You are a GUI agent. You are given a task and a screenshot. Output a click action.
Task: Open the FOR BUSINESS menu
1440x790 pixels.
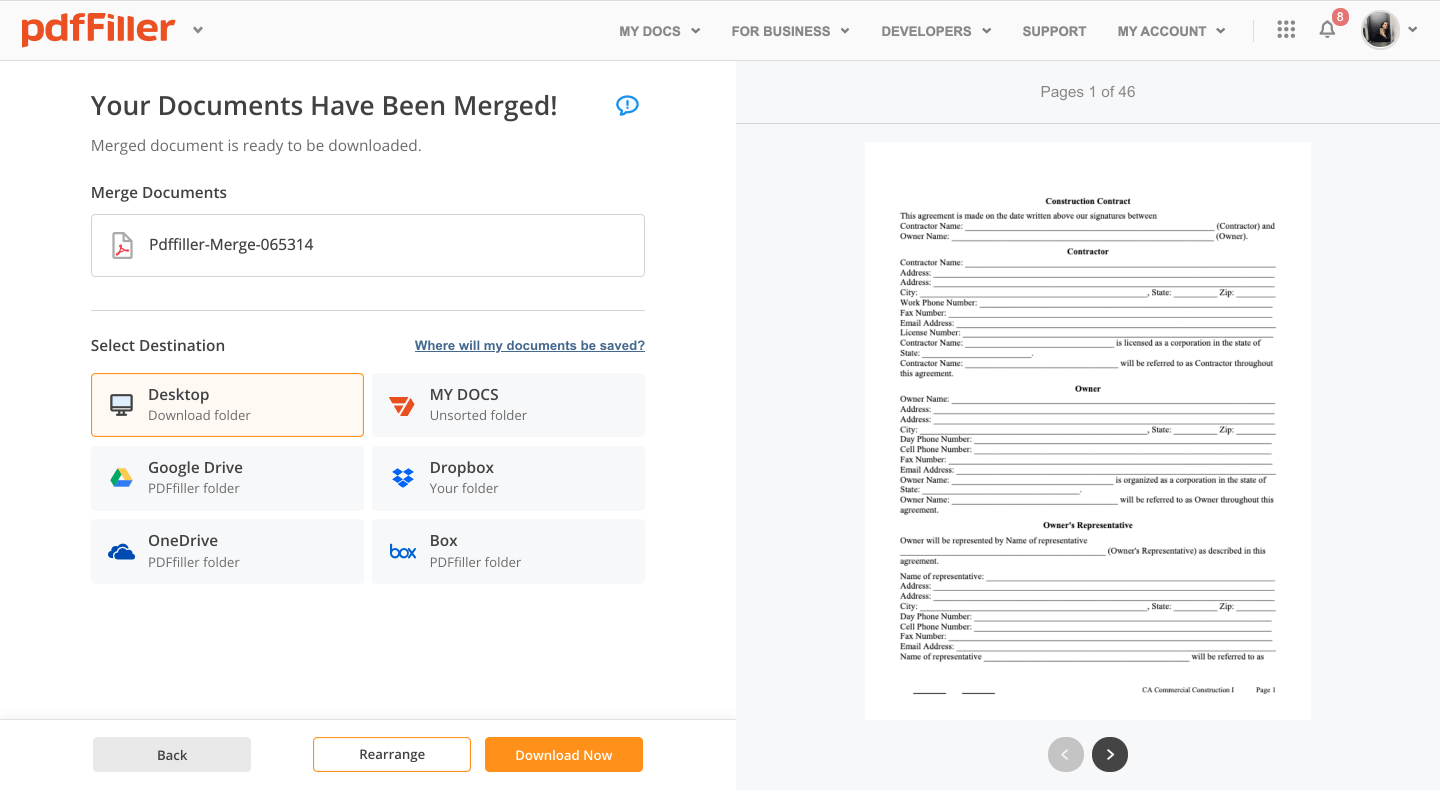pyautogui.click(x=790, y=31)
